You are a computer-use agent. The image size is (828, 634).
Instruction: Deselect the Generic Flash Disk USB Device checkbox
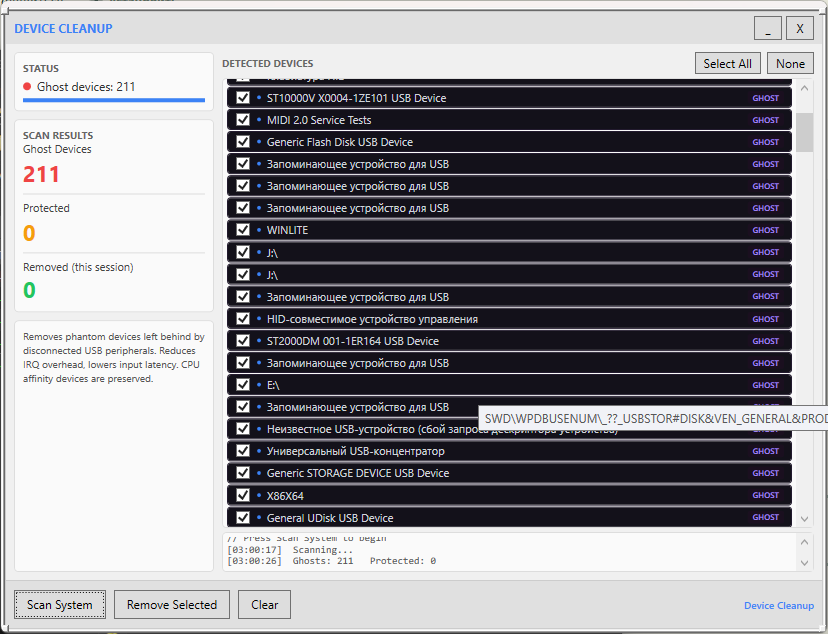tap(243, 142)
